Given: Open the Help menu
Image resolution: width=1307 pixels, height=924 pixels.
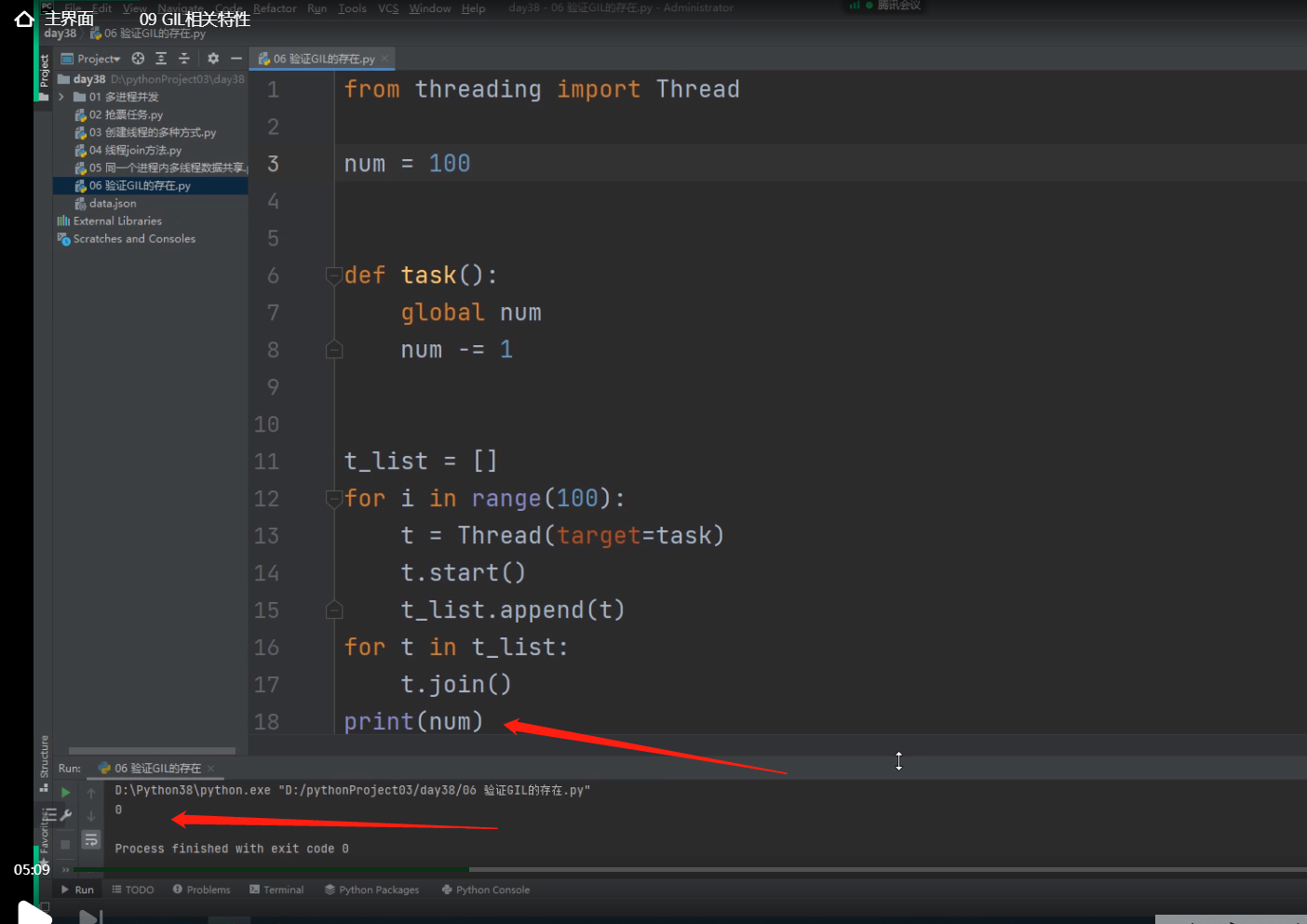Looking at the screenshot, I should click(x=474, y=8).
